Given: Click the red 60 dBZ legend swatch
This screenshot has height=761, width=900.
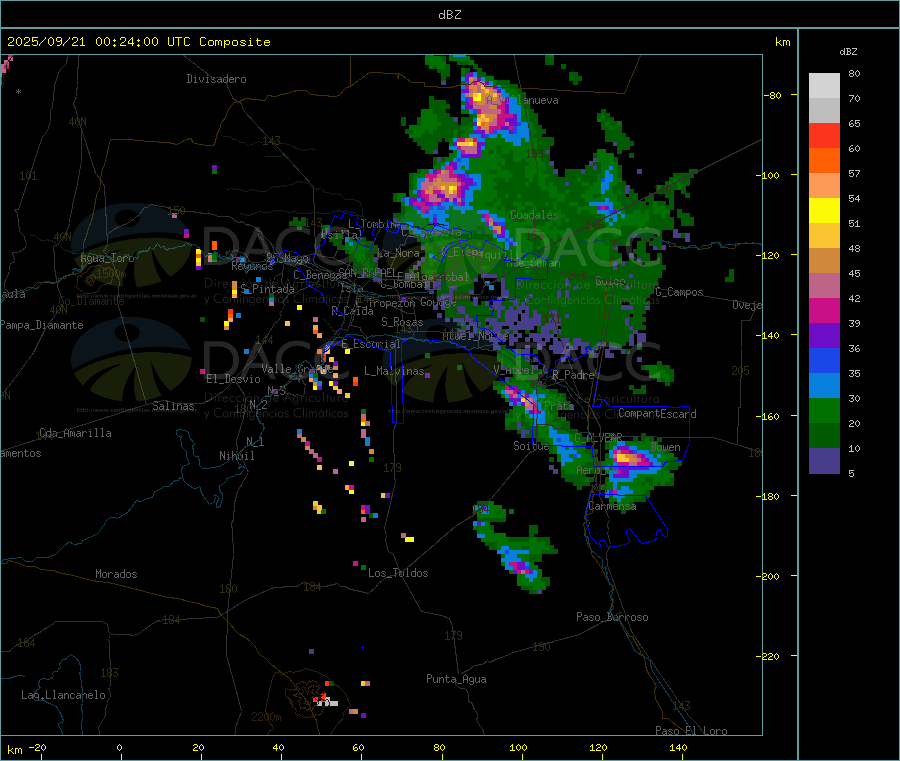Looking at the screenshot, I should pos(824,135).
